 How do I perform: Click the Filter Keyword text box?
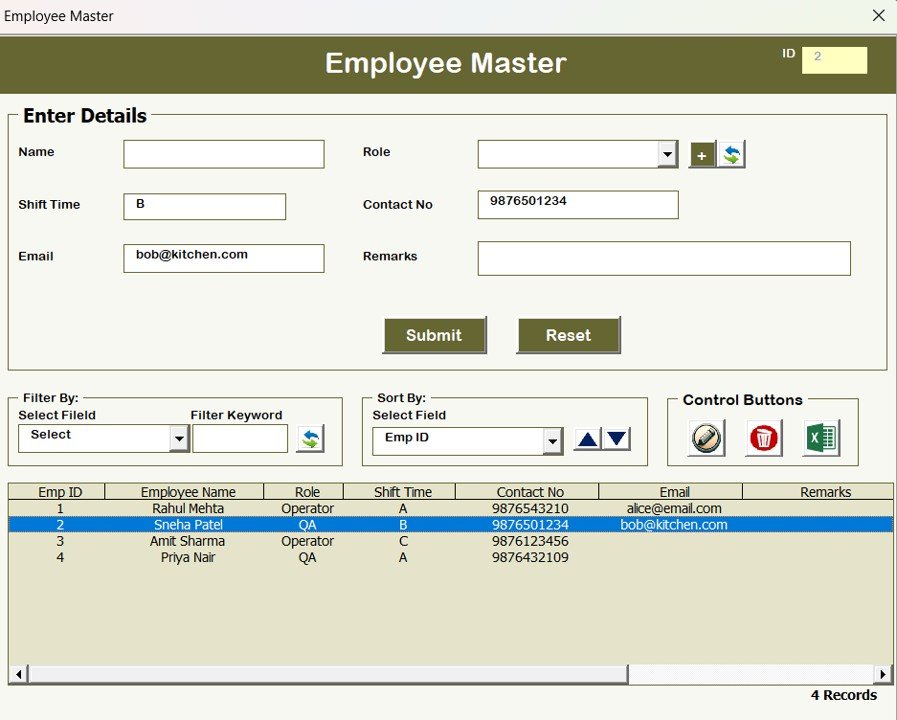tap(239, 438)
